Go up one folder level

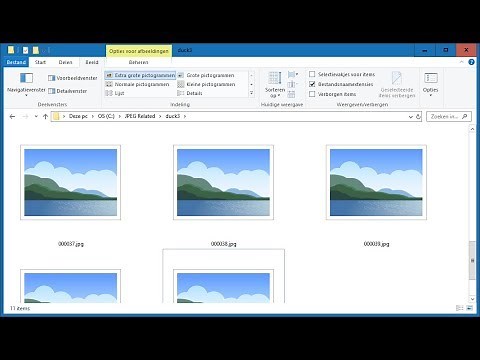point(45,116)
